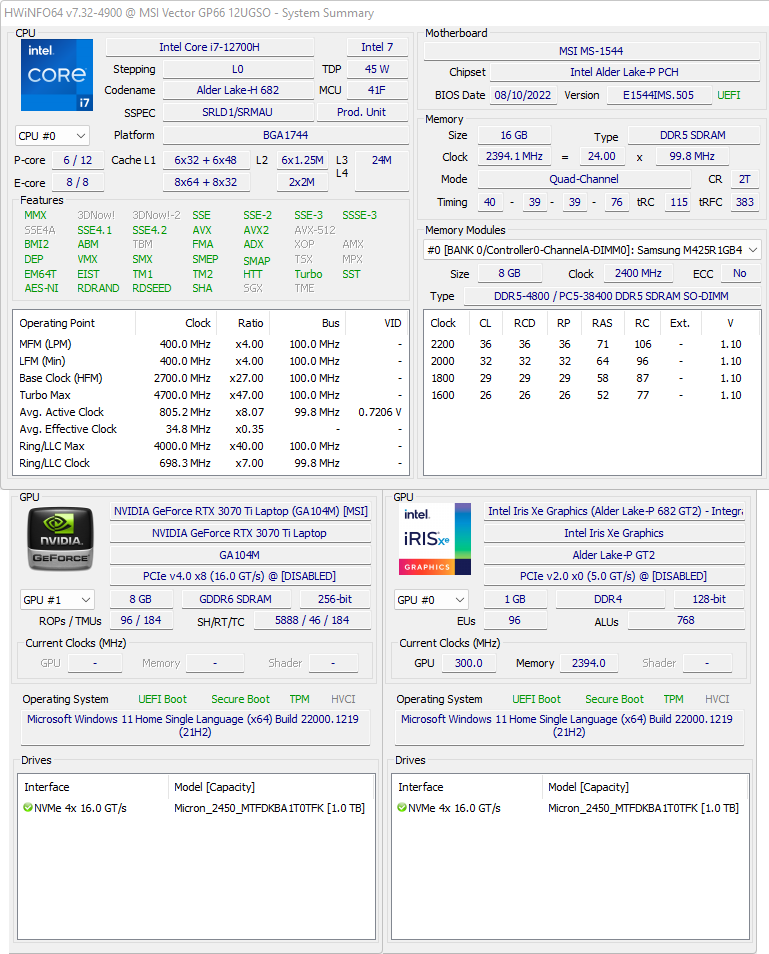
Task: Click the UEFI label beside BIOS version
Action: (728, 95)
